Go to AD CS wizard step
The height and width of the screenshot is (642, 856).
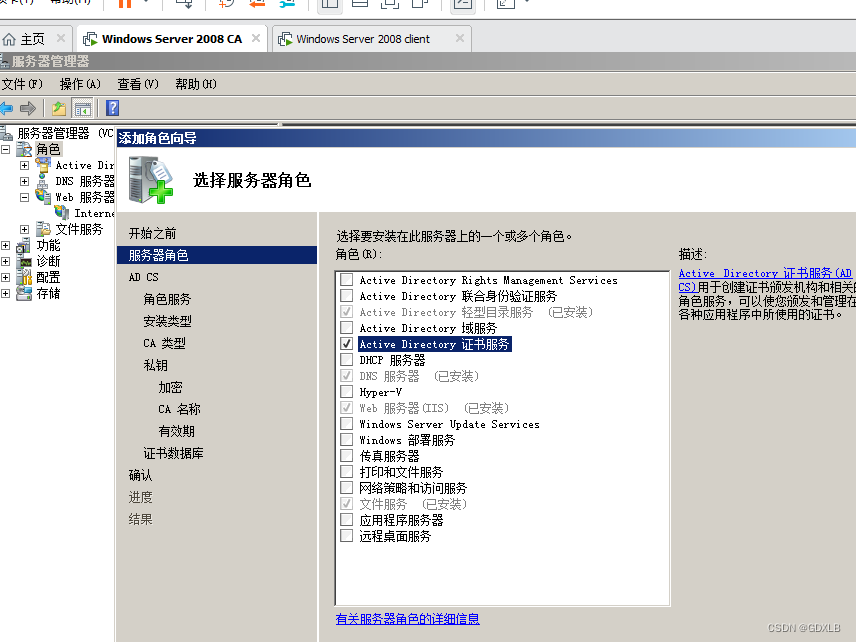point(144,277)
